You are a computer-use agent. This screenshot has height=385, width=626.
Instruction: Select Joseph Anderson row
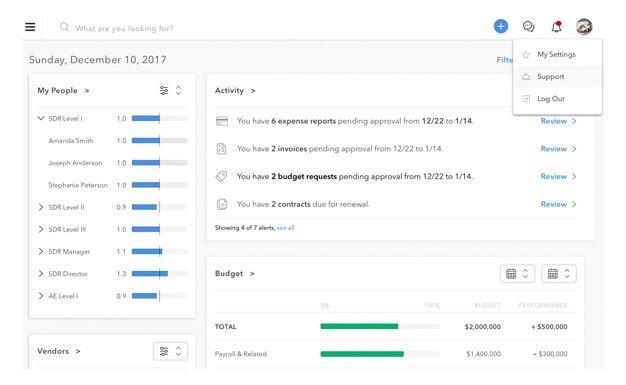click(x=112, y=163)
